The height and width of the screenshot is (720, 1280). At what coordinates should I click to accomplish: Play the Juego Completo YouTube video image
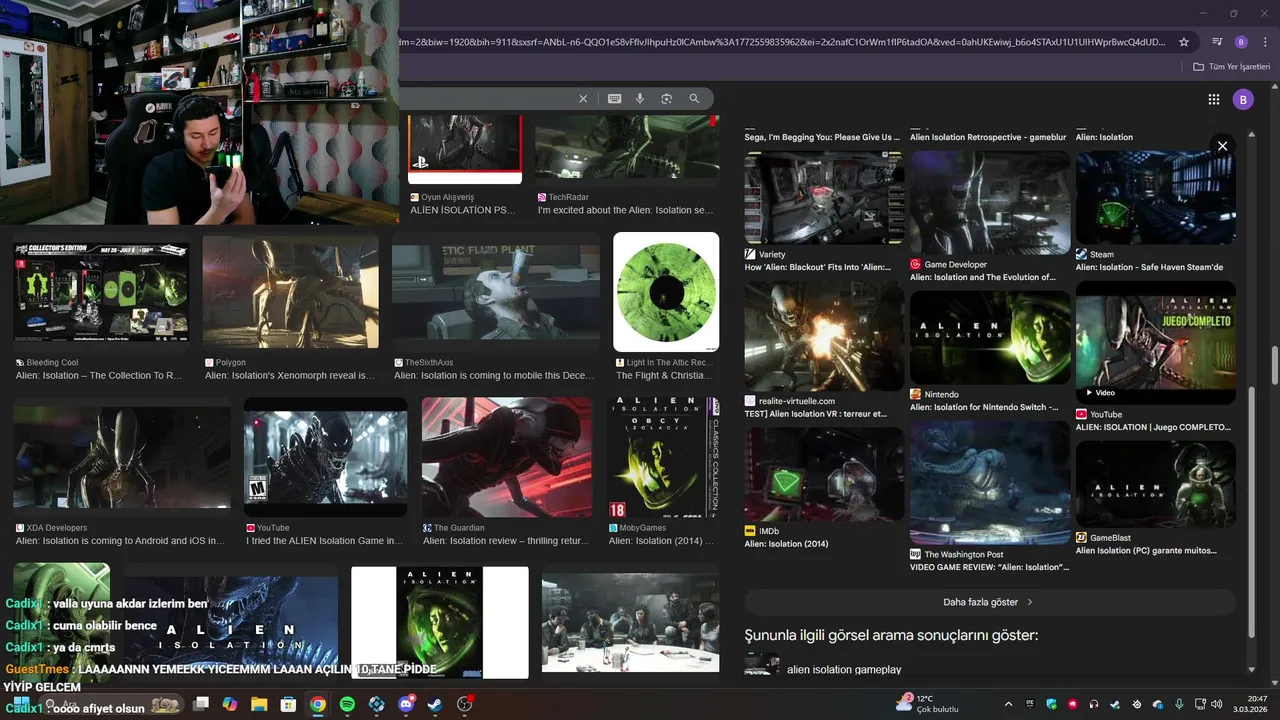[x=1156, y=342]
